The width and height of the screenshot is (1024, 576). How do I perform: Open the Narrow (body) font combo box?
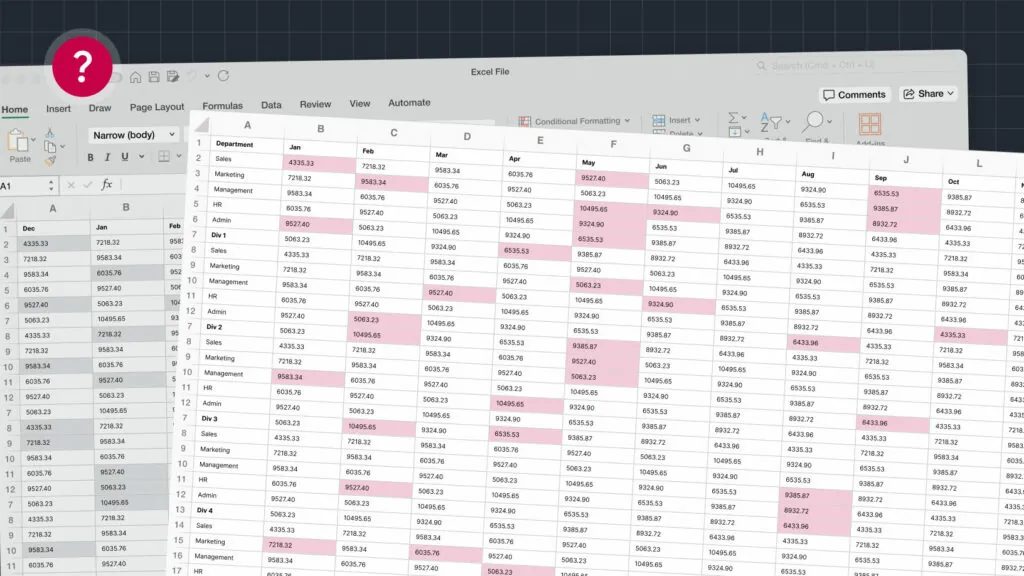134,135
